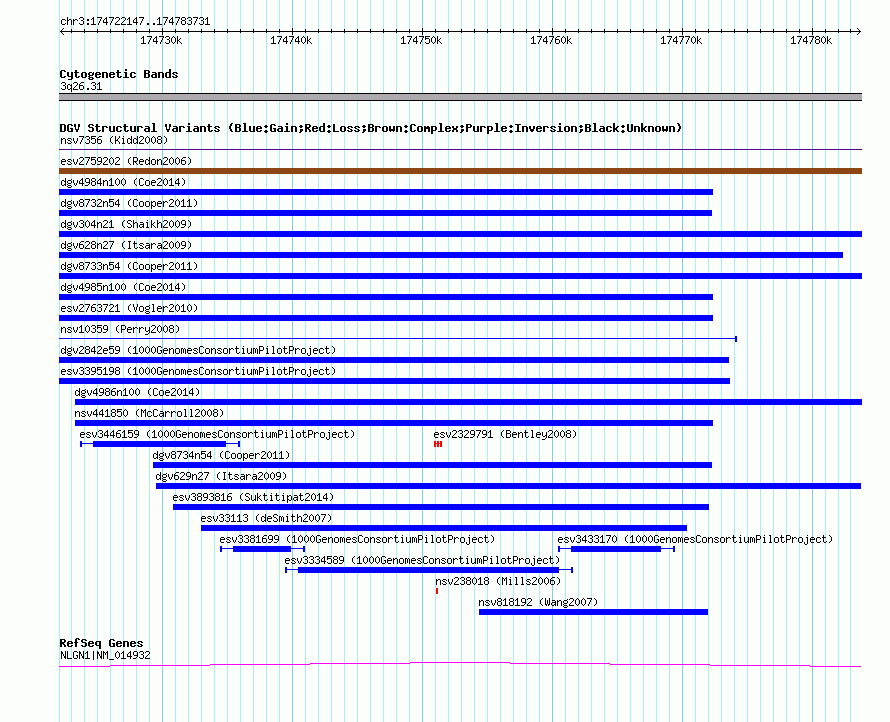Click dgv4986n100 (Coe2014) label
Image resolution: width=890 pixels, height=722 pixels.
[x=137, y=392]
